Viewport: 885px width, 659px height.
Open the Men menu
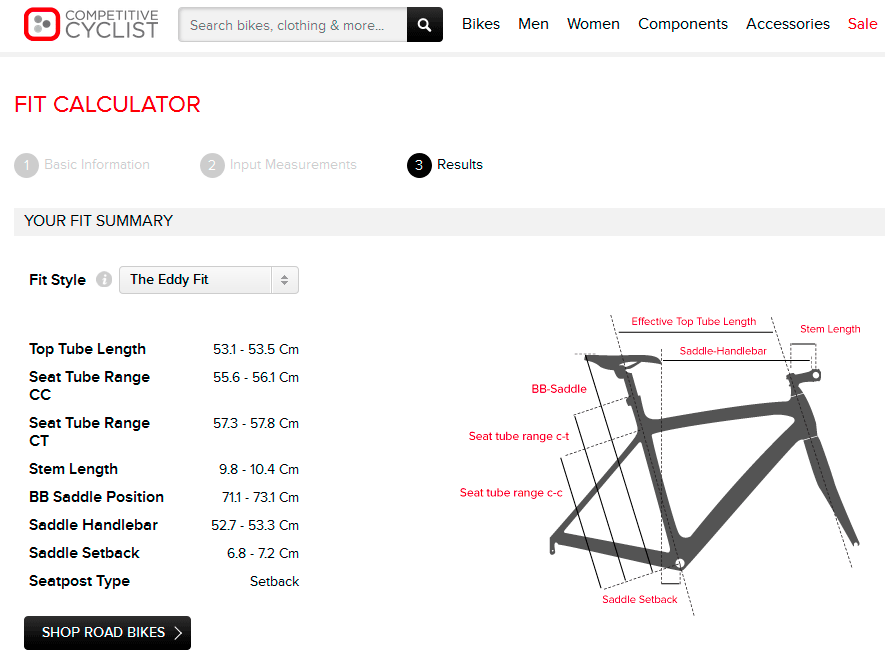pos(533,24)
